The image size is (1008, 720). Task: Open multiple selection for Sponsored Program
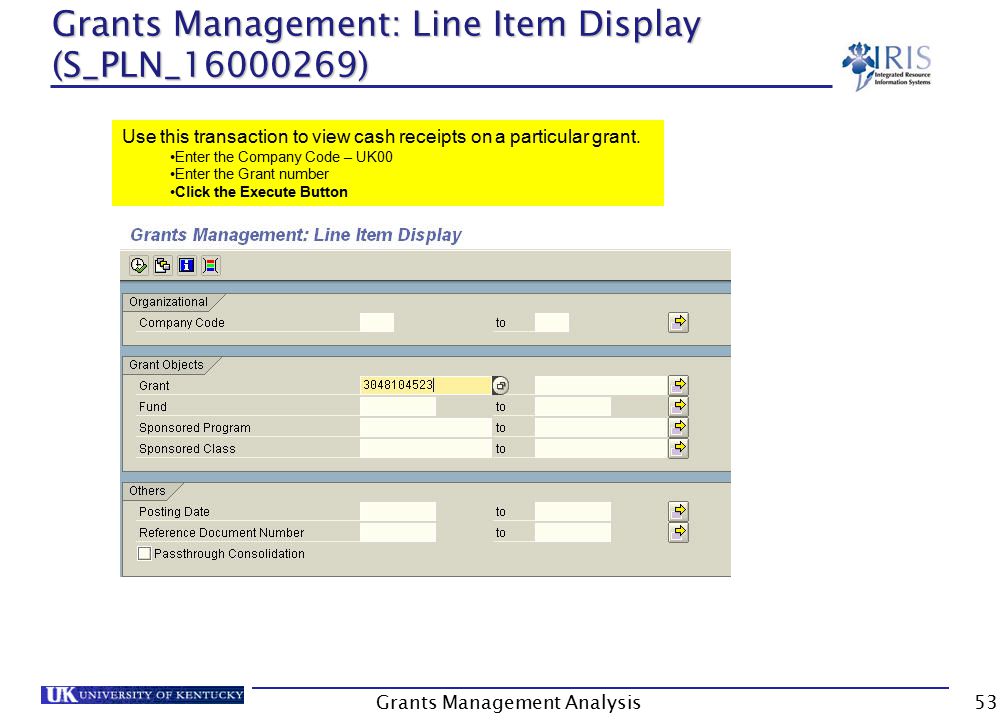678,427
